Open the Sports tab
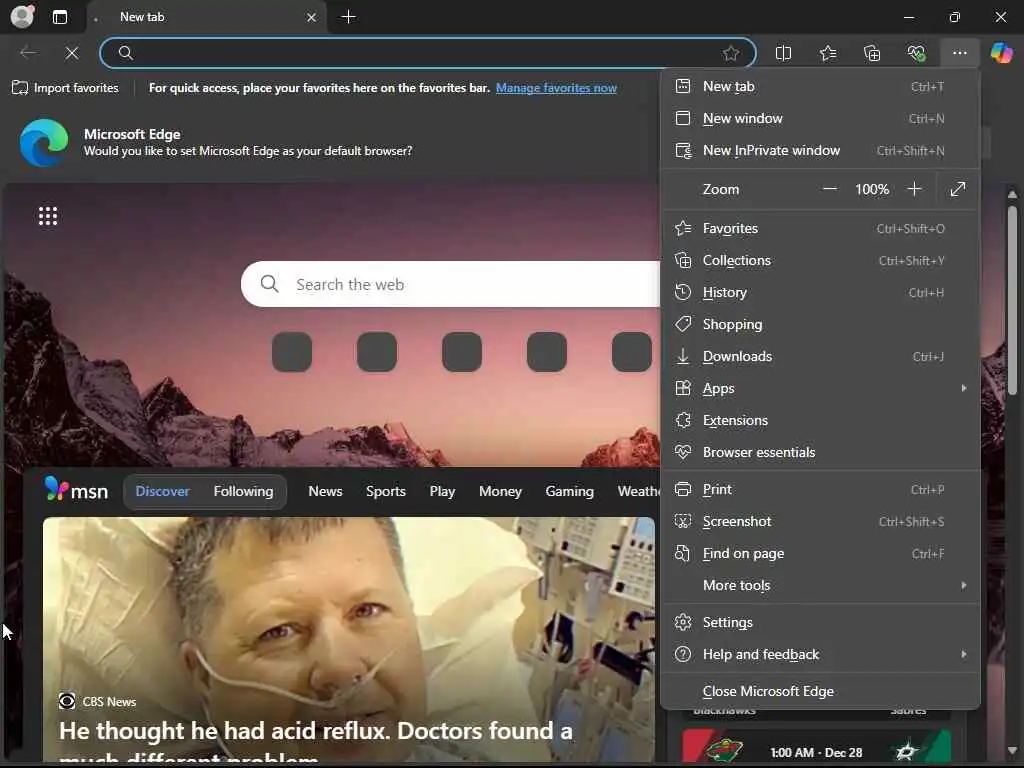The image size is (1024, 768). [x=386, y=491]
